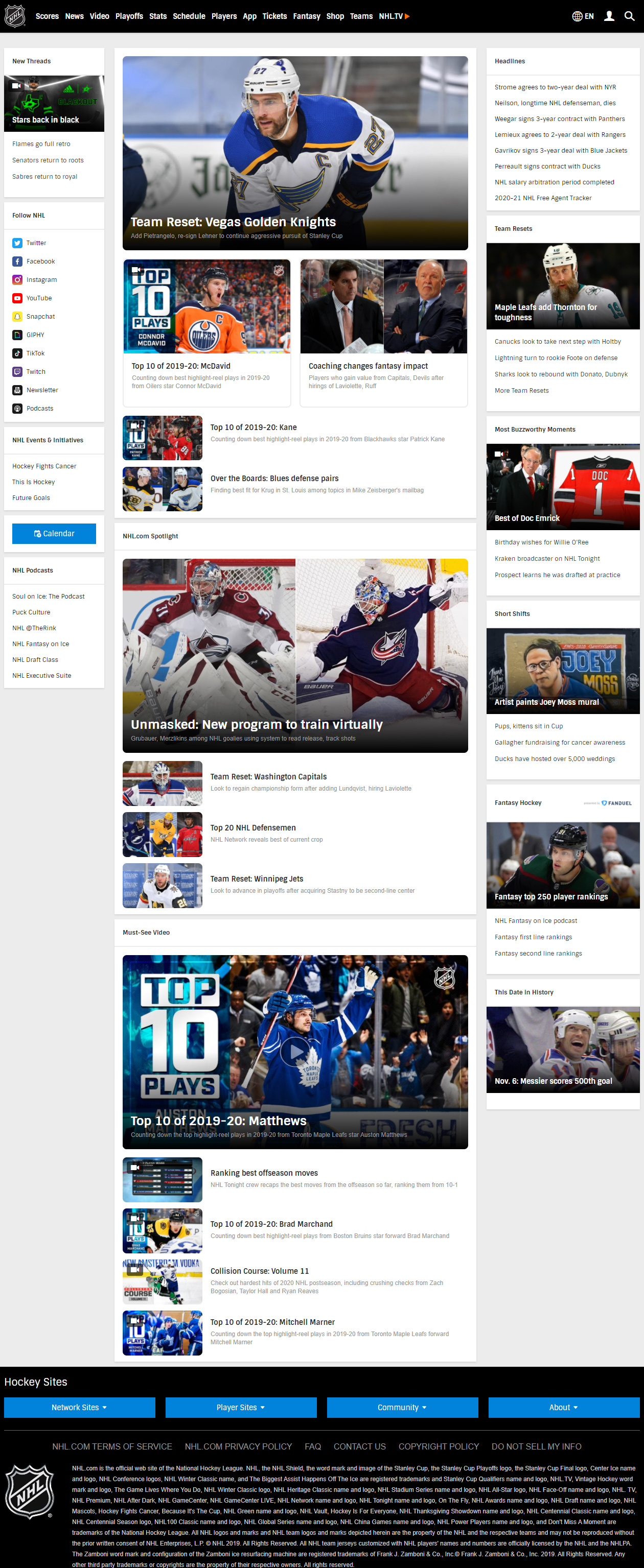Open Birthday wishes for Willie O'Ree link

[542, 542]
